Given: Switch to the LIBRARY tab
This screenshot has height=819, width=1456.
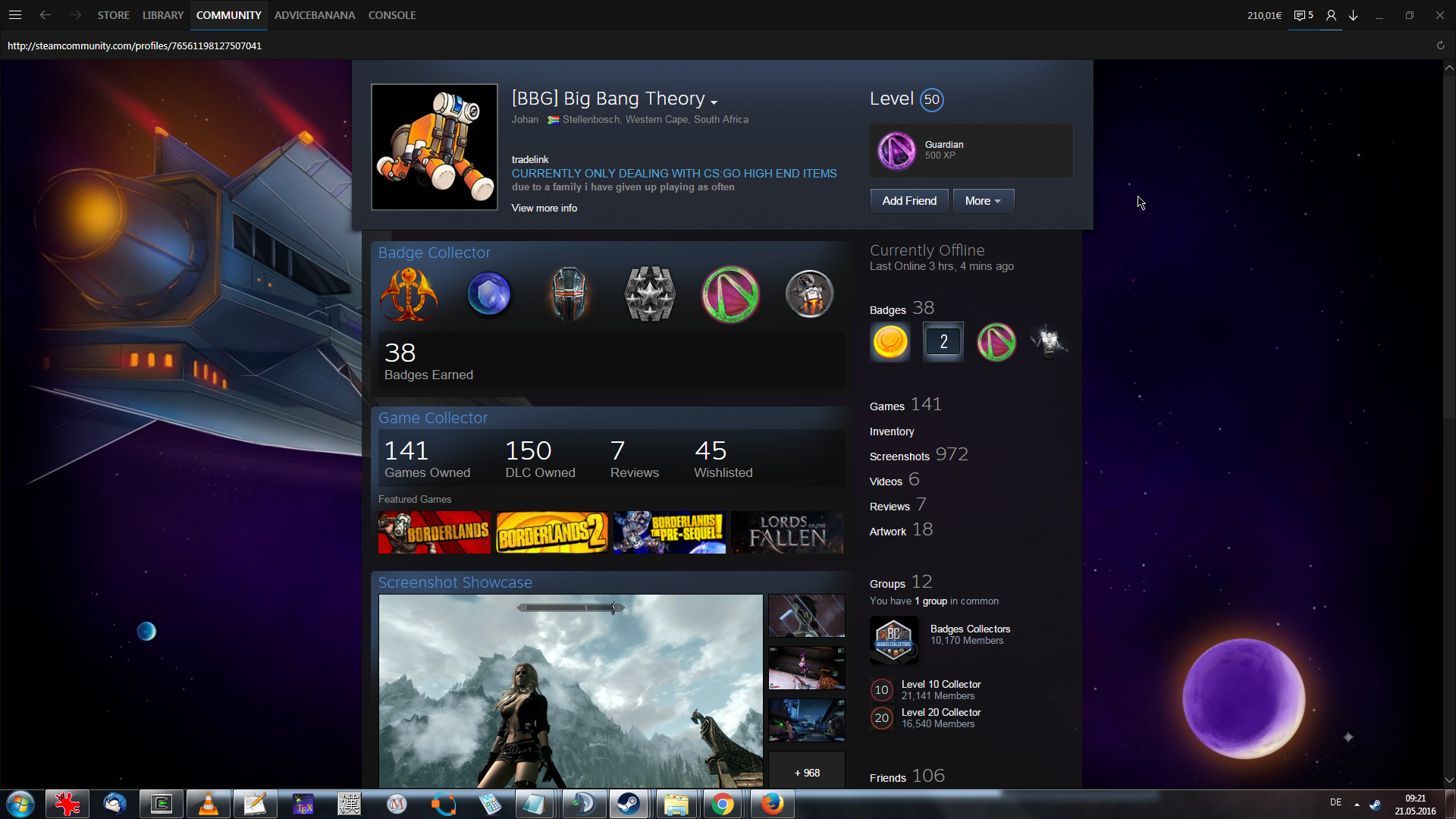Looking at the screenshot, I should click(x=163, y=15).
